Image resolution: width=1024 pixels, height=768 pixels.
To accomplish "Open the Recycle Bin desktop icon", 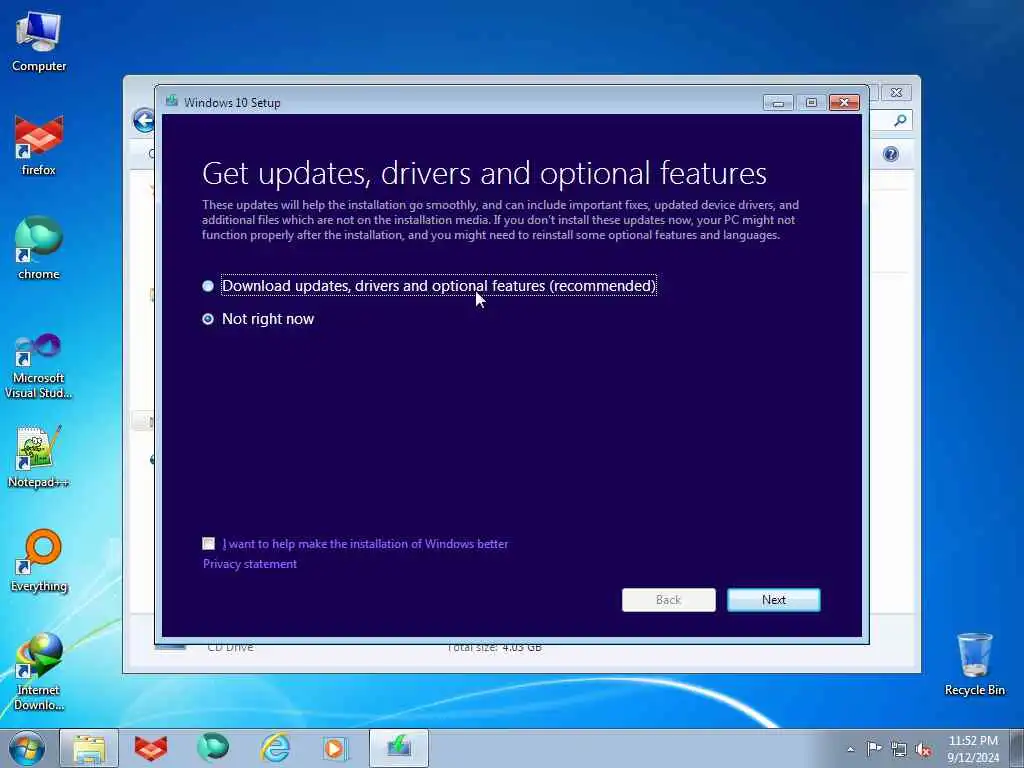I will (x=974, y=664).
